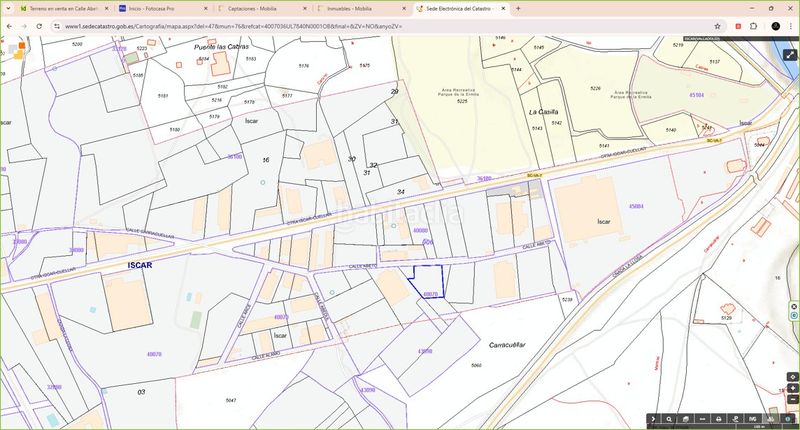
Task: Click parcel number 5225 in recreation area
Action: 462,102
